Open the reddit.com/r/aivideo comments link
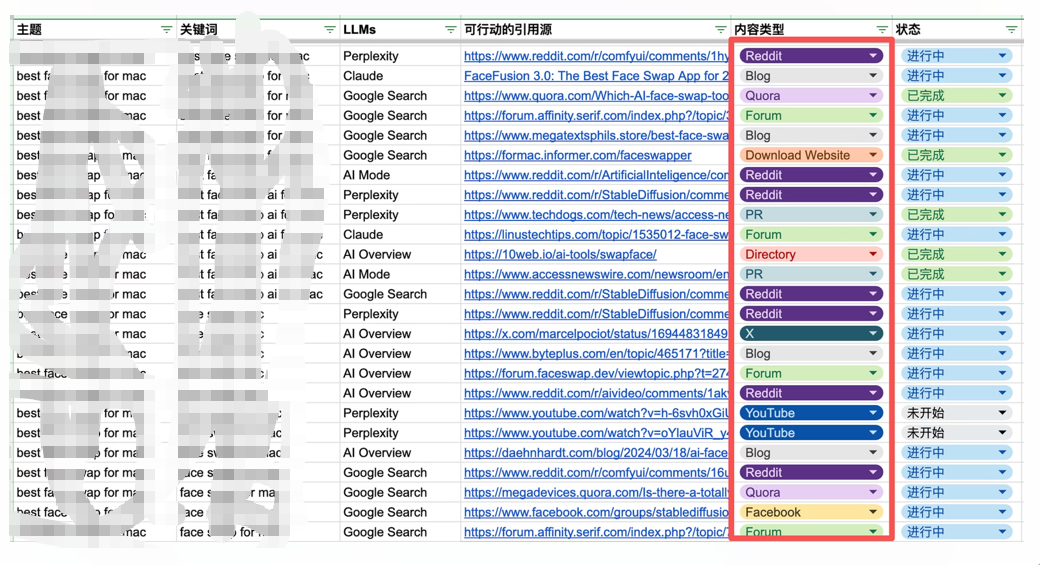 click(596, 393)
